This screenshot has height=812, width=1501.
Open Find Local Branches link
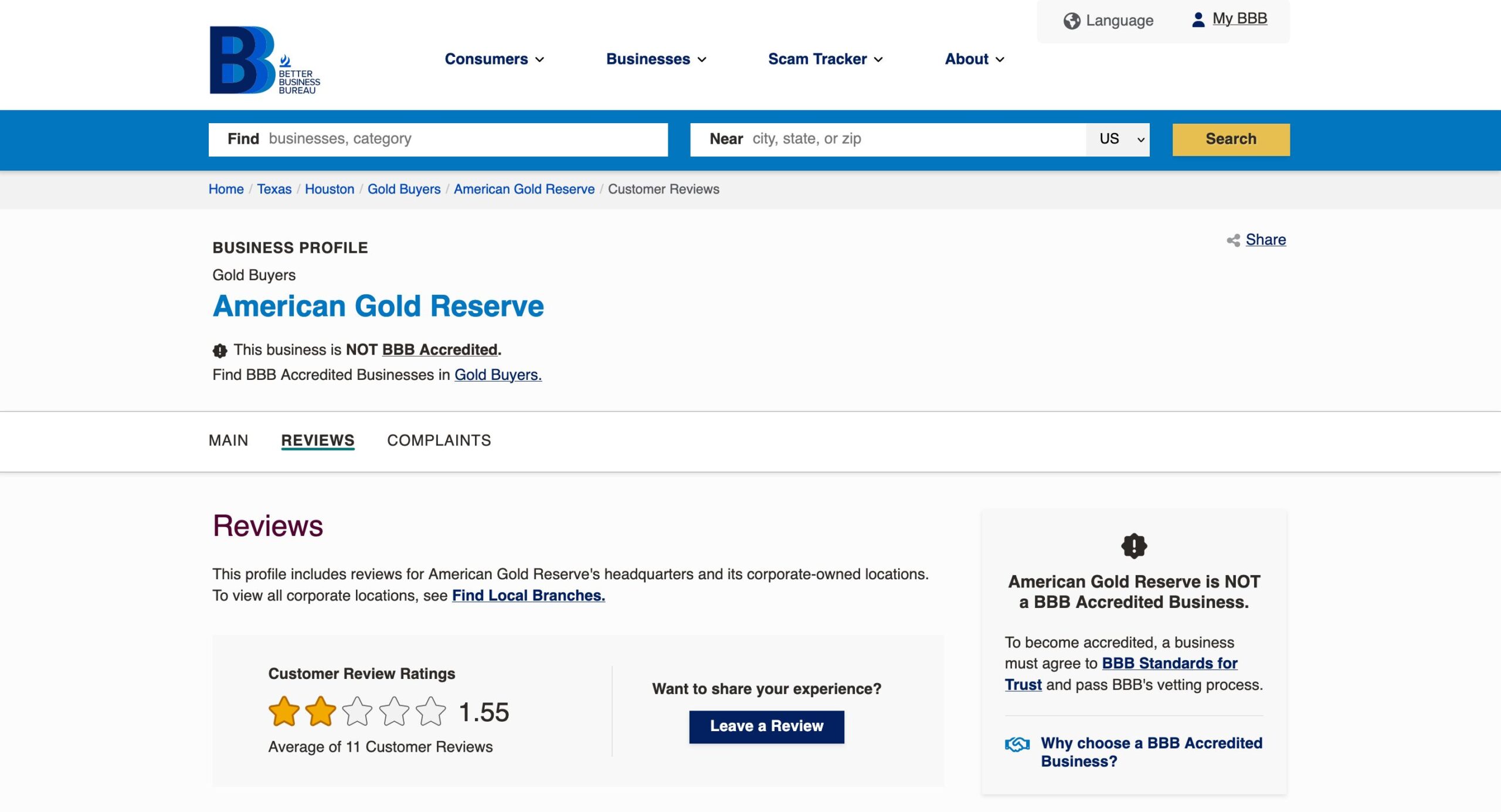pyautogui.click(x=528, y=596)
